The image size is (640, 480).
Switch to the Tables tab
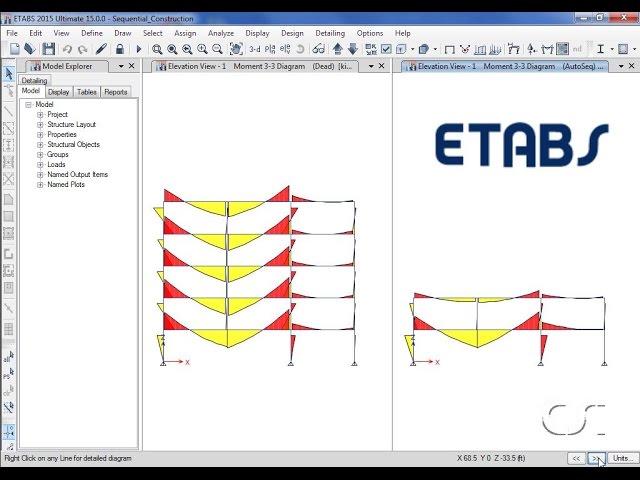(x=87, y=92)
